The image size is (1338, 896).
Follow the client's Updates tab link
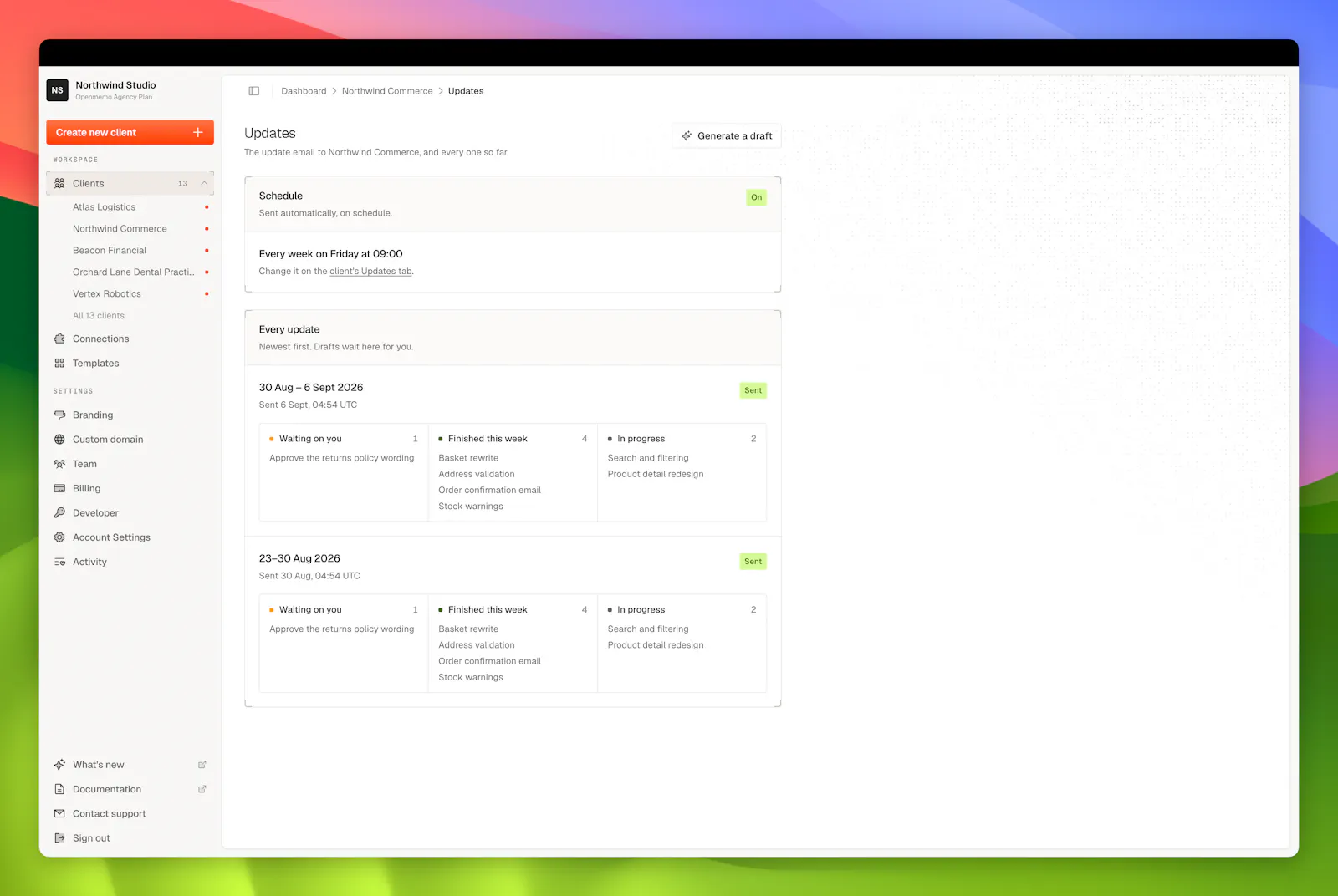[x=370, y=272]
